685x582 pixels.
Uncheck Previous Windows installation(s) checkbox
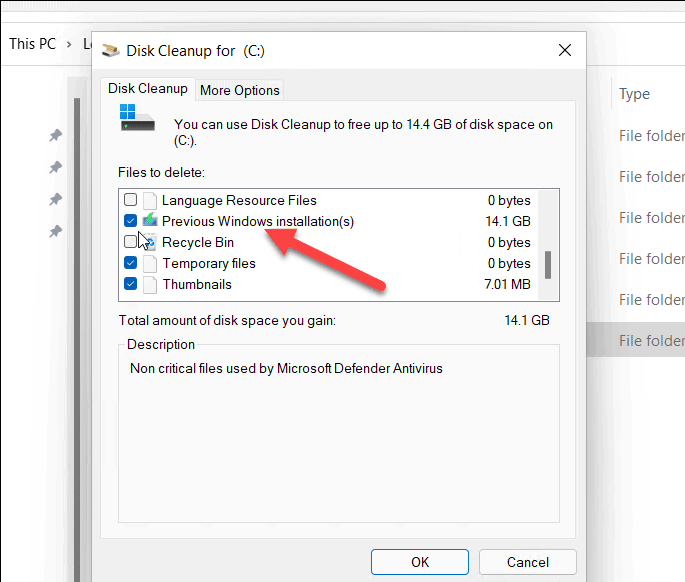coord(130,221)
